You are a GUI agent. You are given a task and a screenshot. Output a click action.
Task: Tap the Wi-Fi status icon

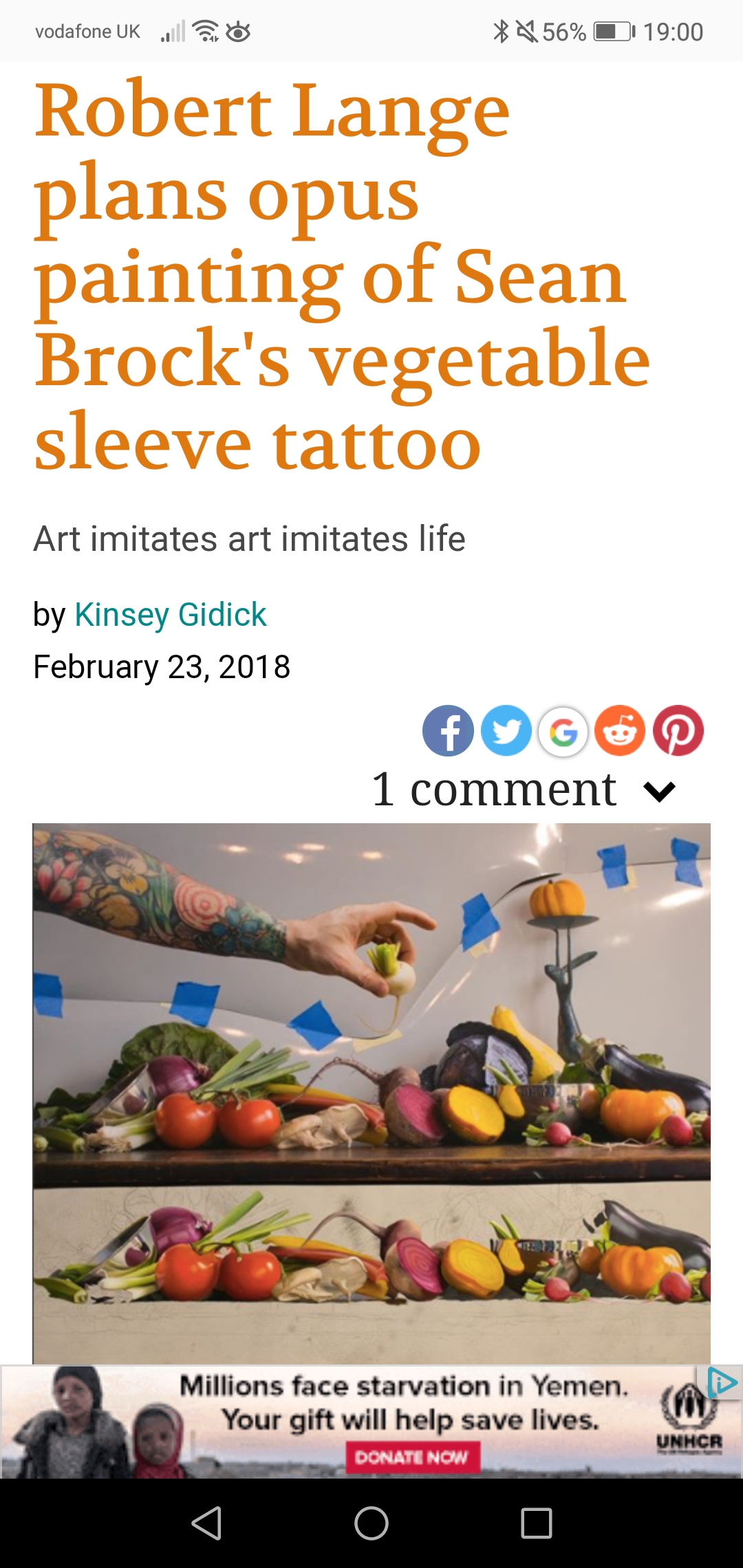[205, 31]
